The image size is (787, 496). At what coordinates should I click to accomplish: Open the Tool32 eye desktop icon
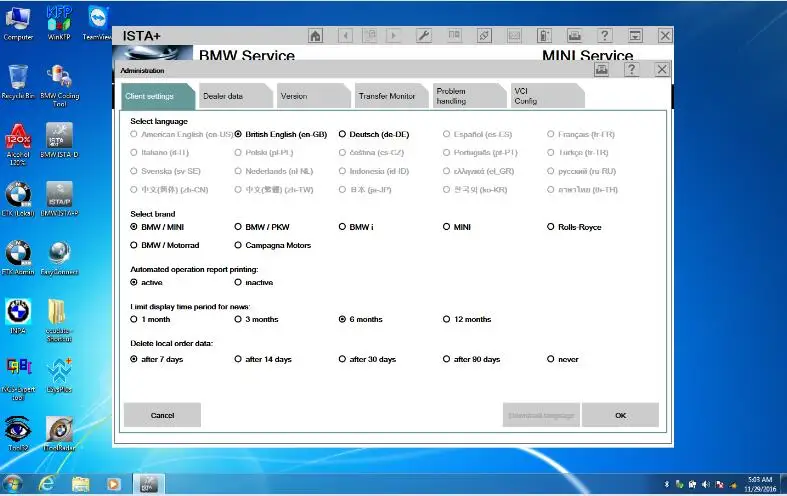point(18,434)
